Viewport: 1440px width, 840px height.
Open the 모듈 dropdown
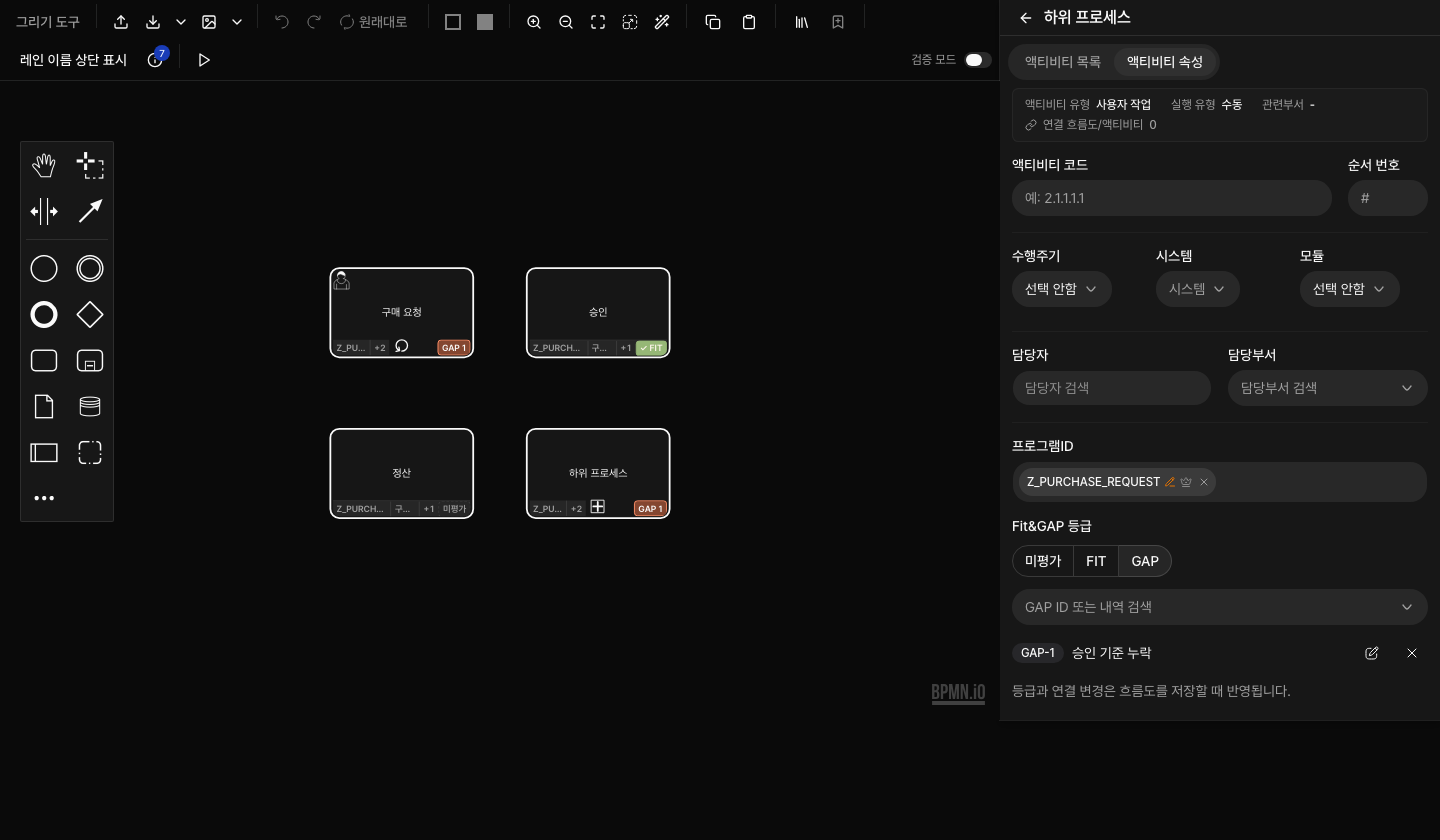click(1350, 289)
